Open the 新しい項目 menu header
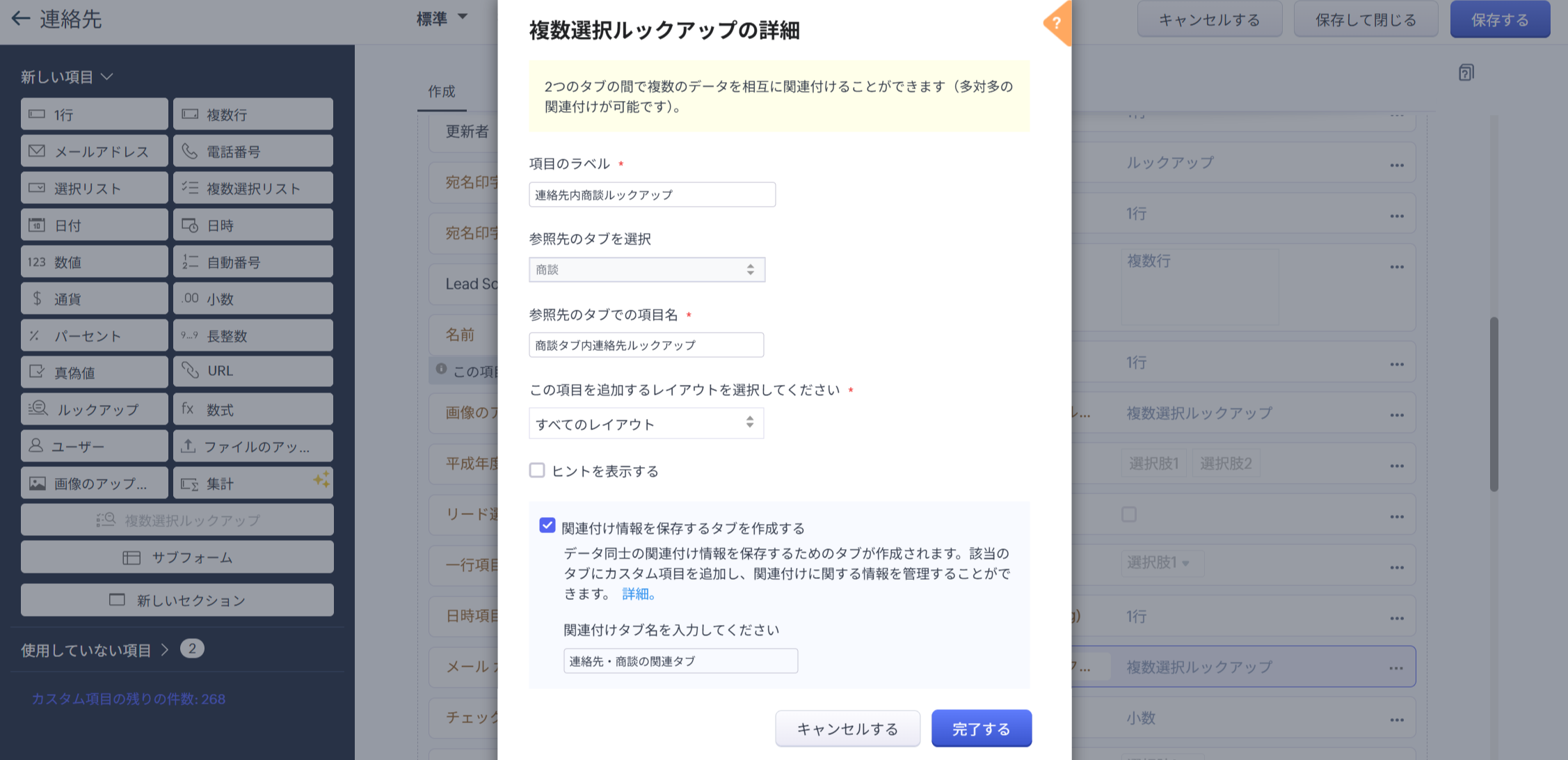 [67, 77]
